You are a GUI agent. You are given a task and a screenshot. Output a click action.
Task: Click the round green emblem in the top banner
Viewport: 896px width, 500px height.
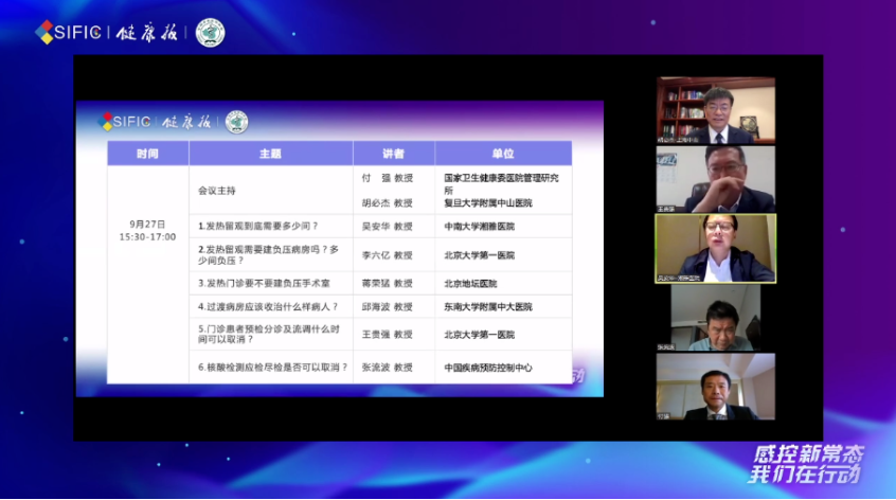pos(210,33)
